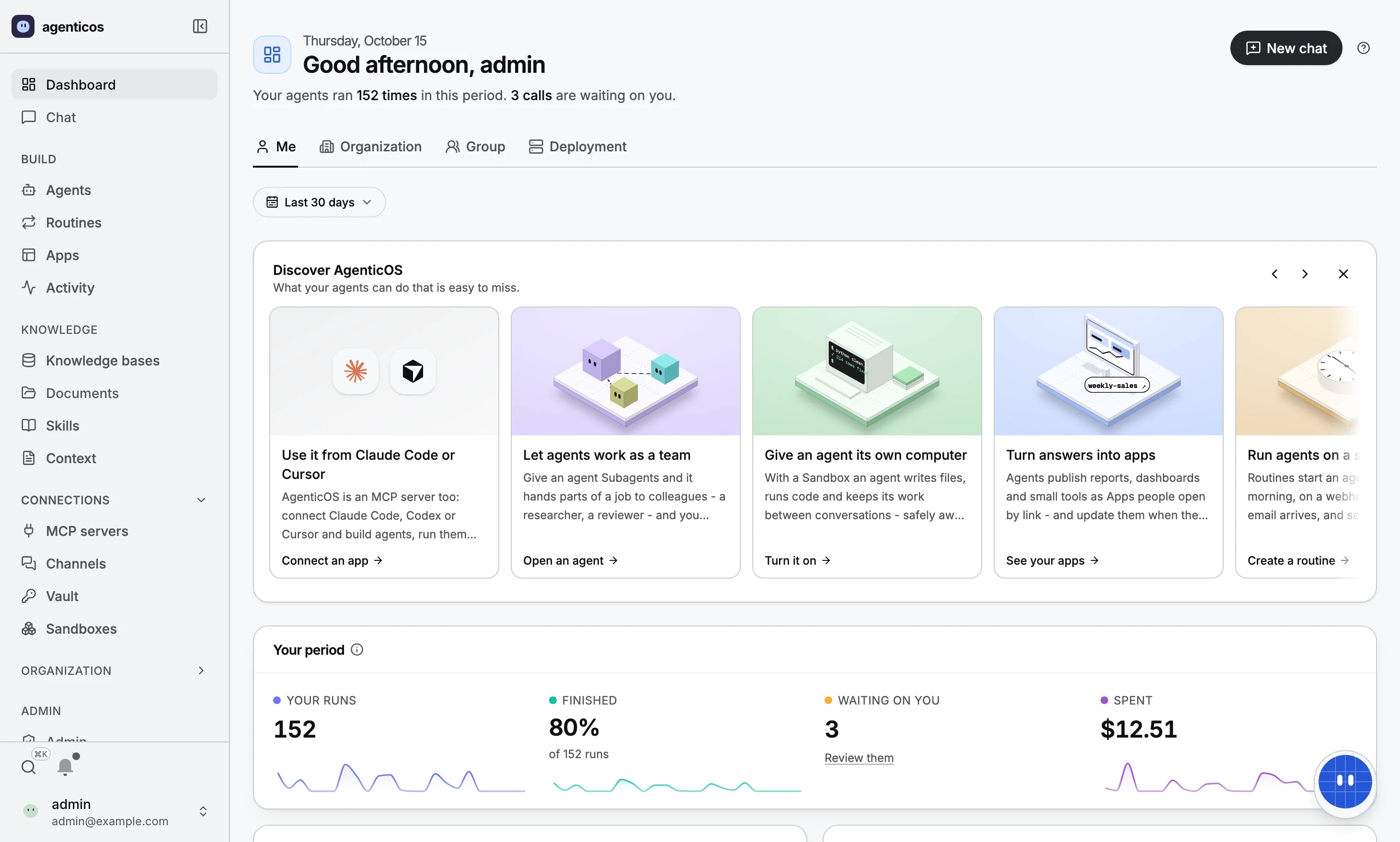Click the Turn it on link

[x=797, y=560]
